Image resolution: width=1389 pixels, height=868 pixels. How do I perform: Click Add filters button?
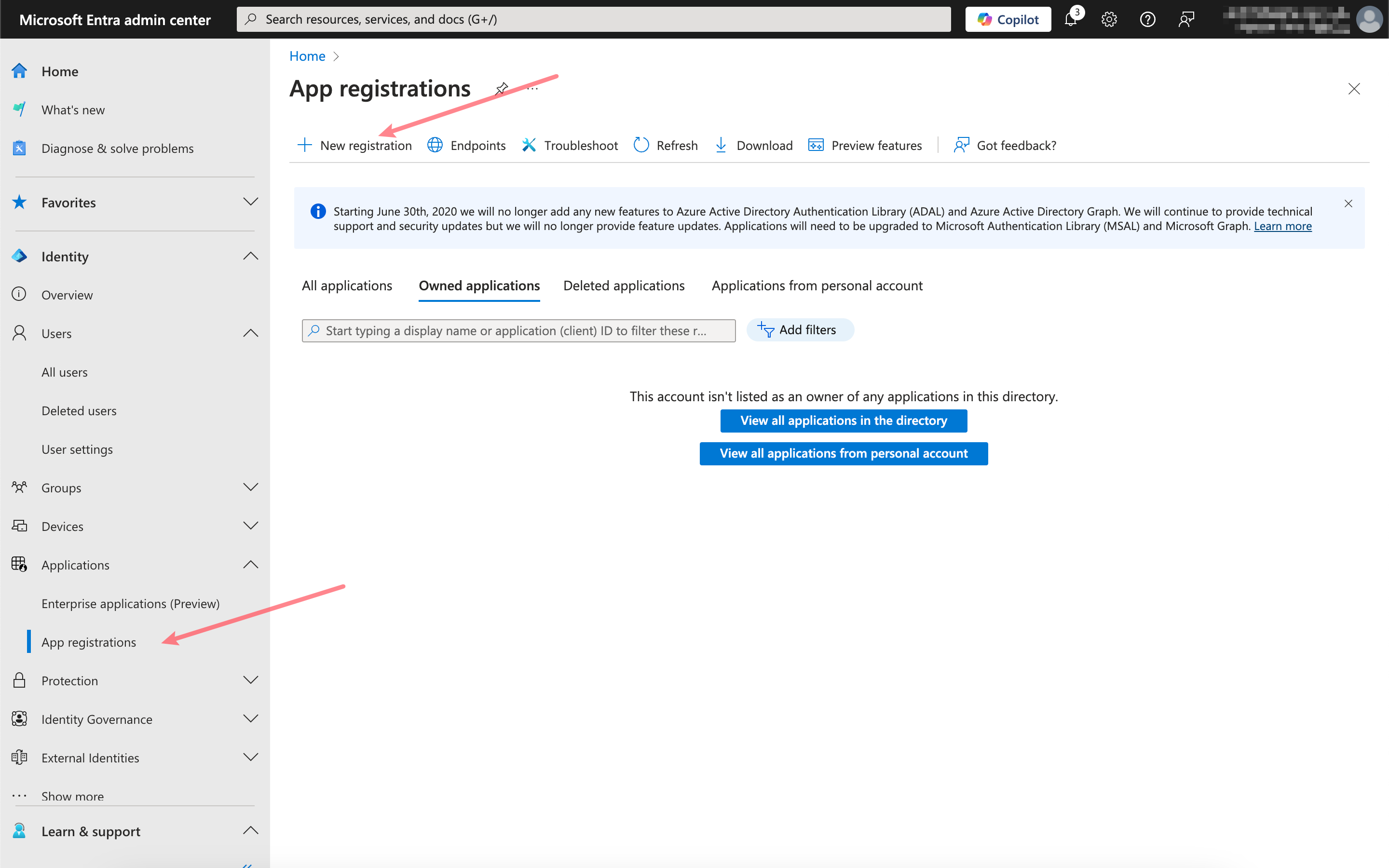coord(800,330)
